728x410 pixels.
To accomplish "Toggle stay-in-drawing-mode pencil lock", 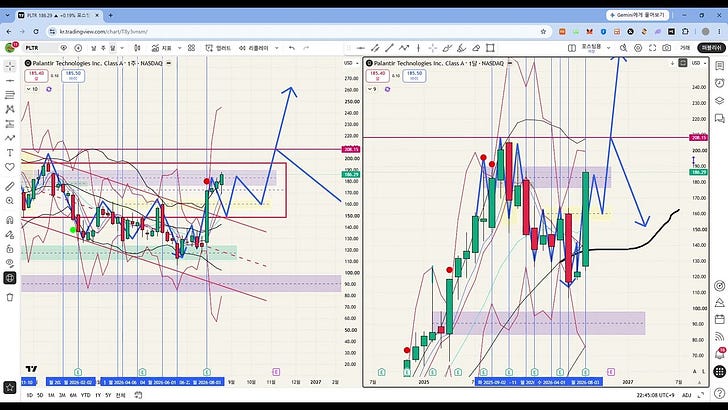I will click(10, 234).
